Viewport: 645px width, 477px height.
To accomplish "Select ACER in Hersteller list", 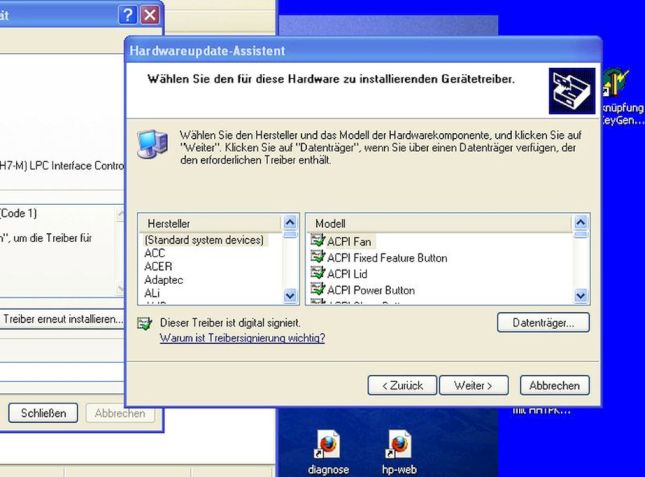I will [158, 266].
